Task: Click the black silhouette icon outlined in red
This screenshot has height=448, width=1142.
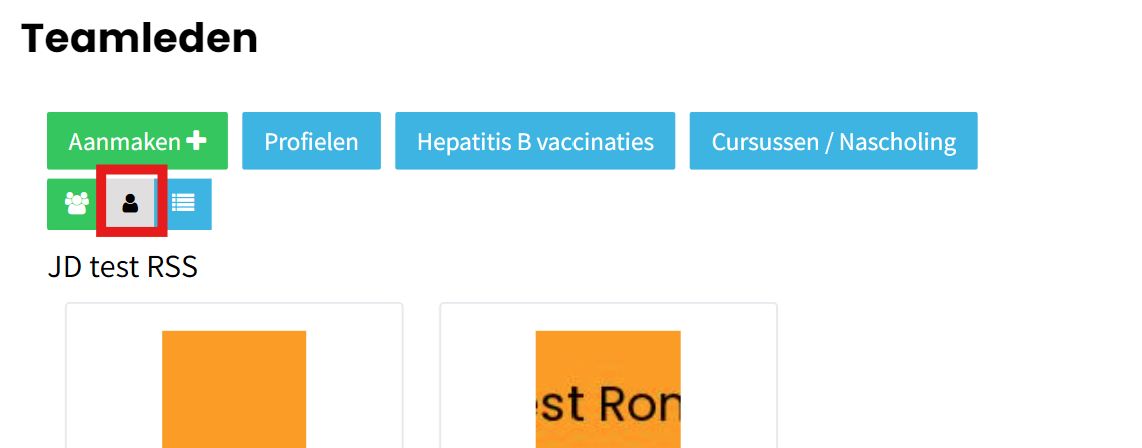Action: pyautogui.click(x=131, y=204)
